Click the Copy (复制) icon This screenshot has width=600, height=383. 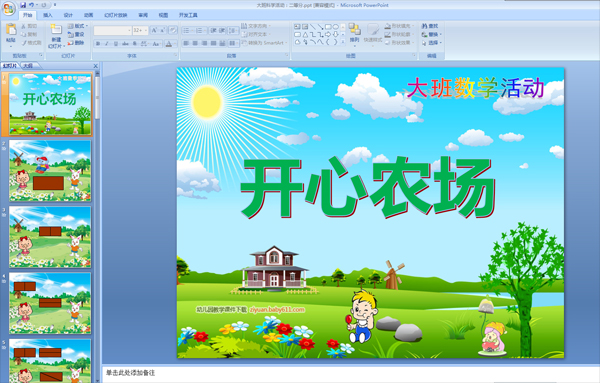tap(23, 34)
